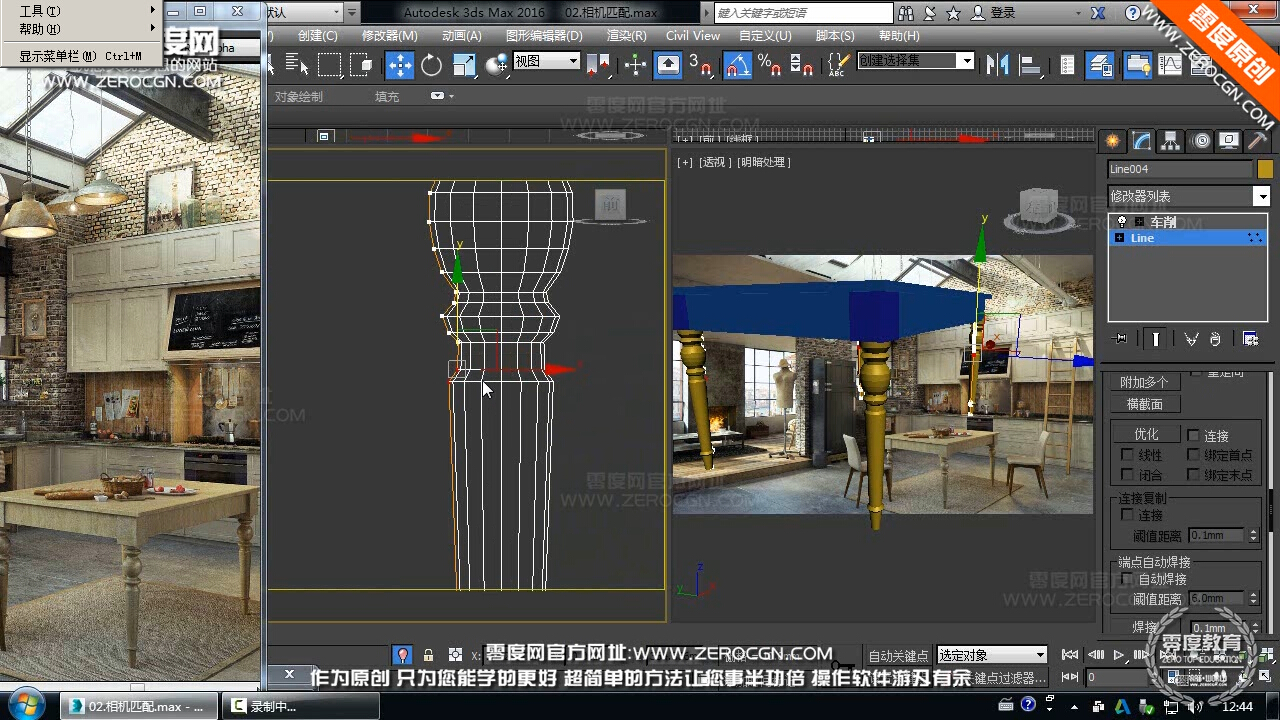Image resolution: width=1280 pixels, height=720 pixels.
Task: Open the 选定对象 key filter dropdown
Action: pos(992,655)
